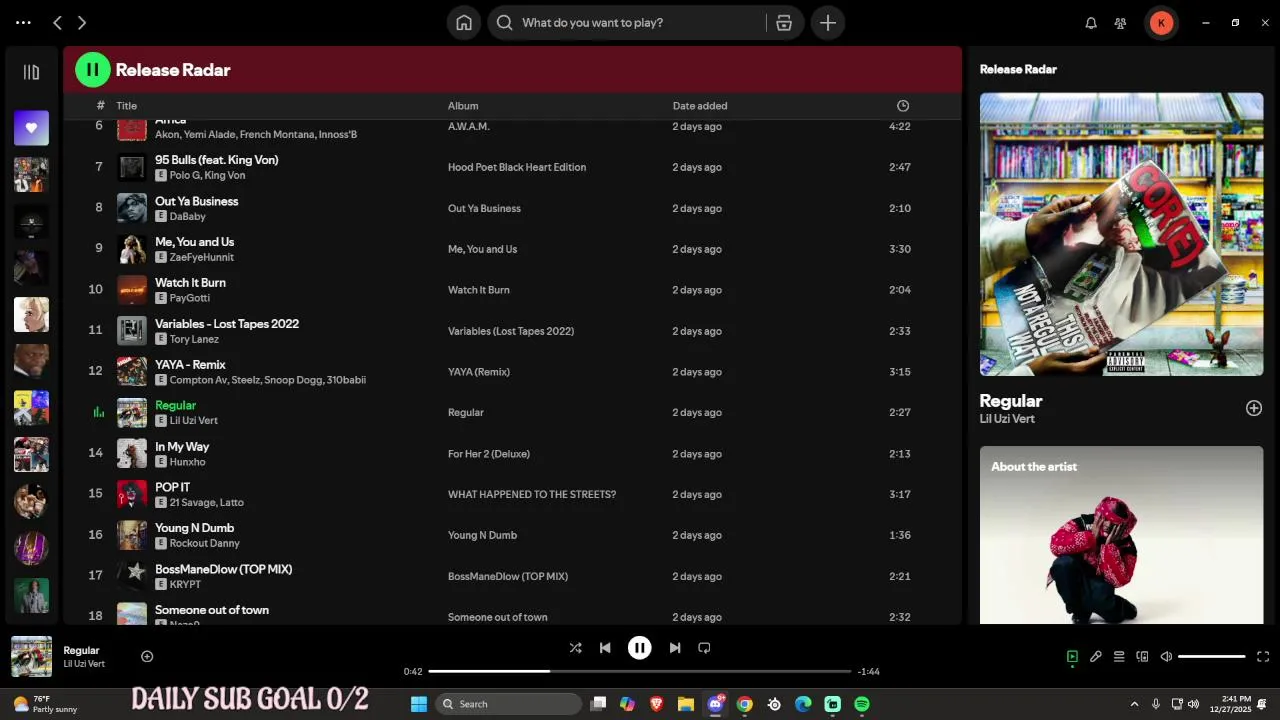The image size is (1280, 720).
Task: Select the track In My Way
Action: click(182, 447)
